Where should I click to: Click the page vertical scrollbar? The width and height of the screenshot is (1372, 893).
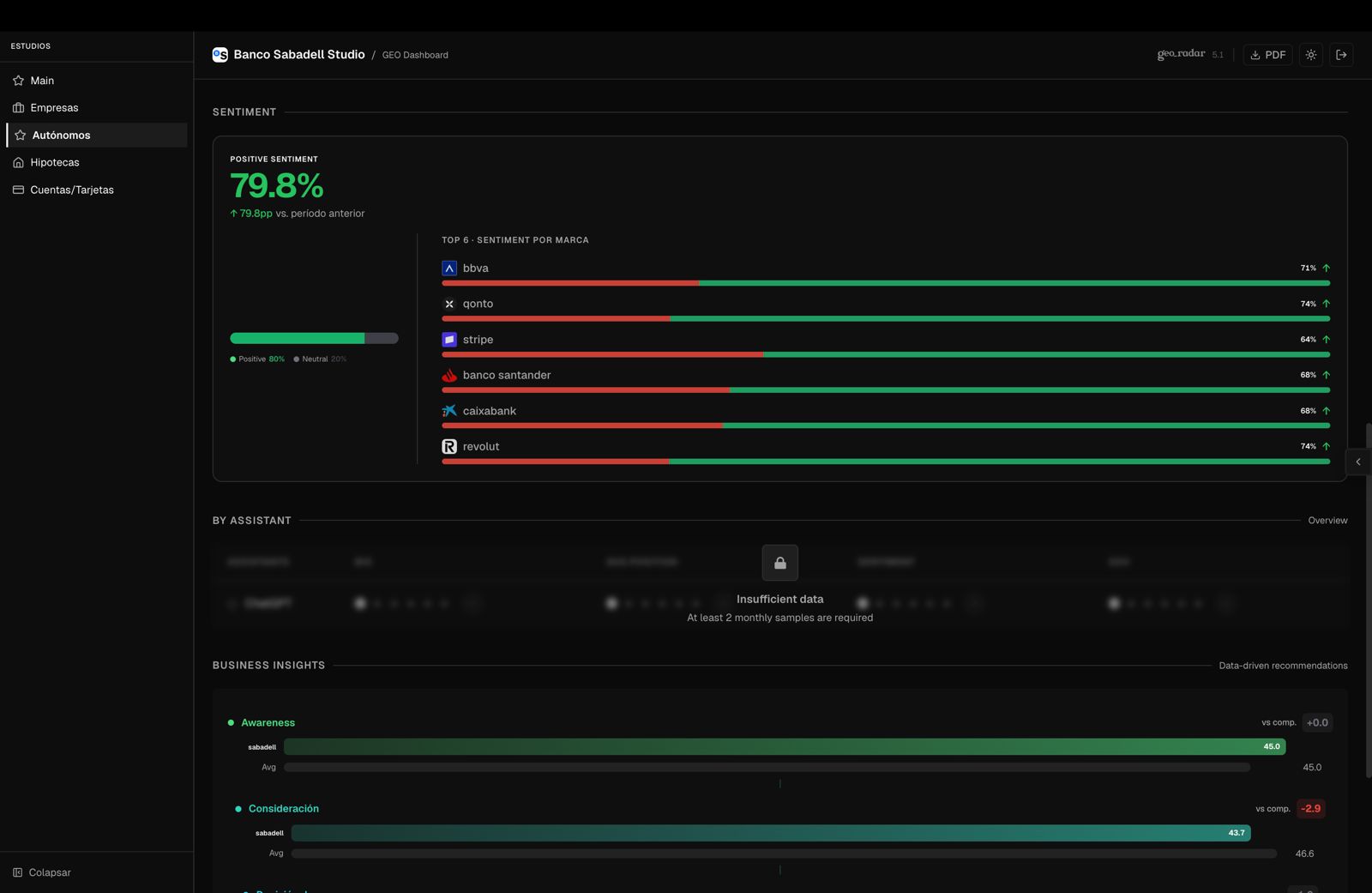coord(1368,600)
